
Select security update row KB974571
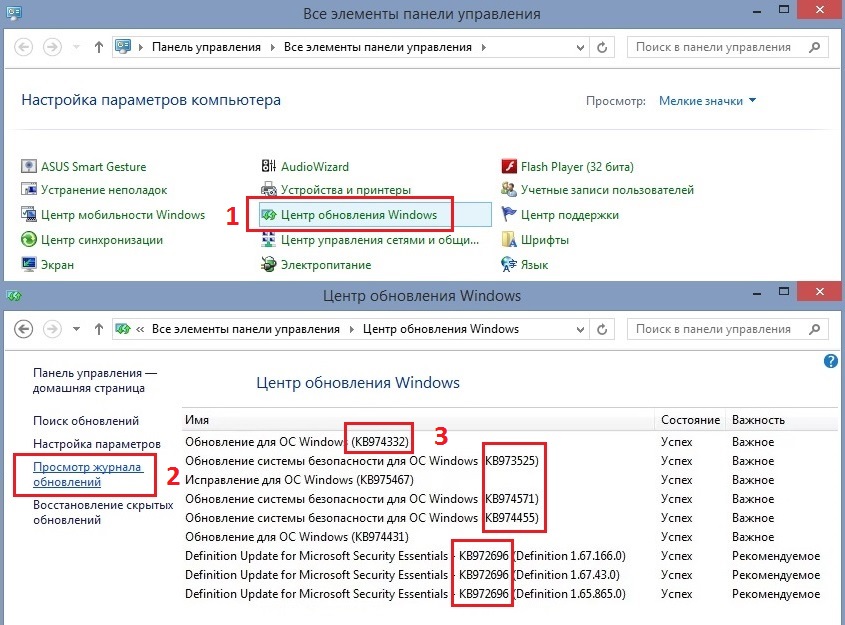tap(507, 499)
